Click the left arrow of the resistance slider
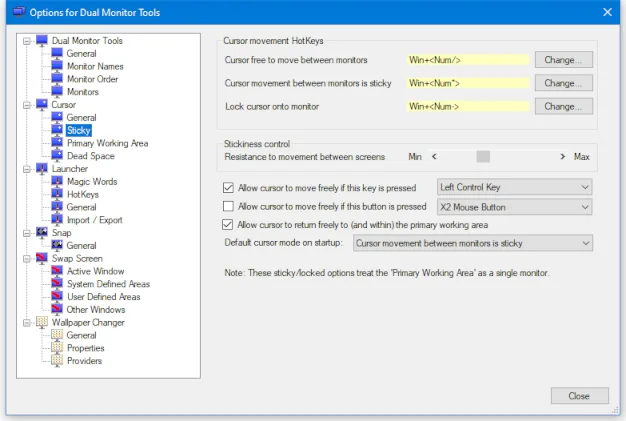This screenshot has width=626, height=421. coord(434,156)
